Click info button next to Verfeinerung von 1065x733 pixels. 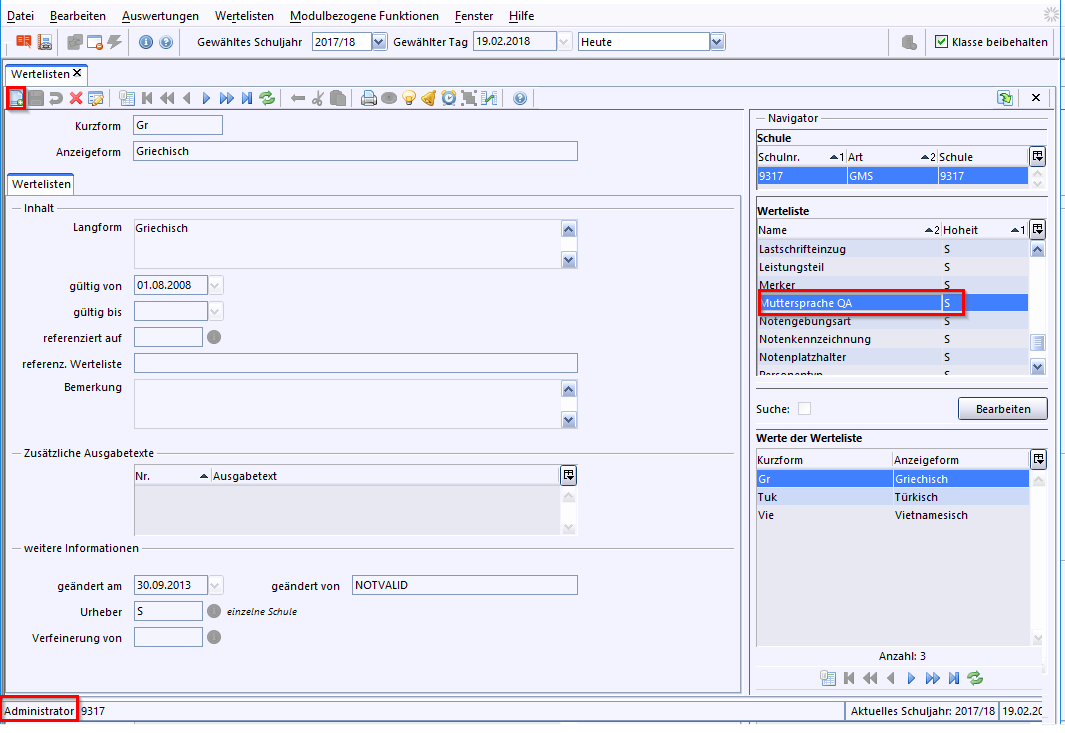[214, 637]
